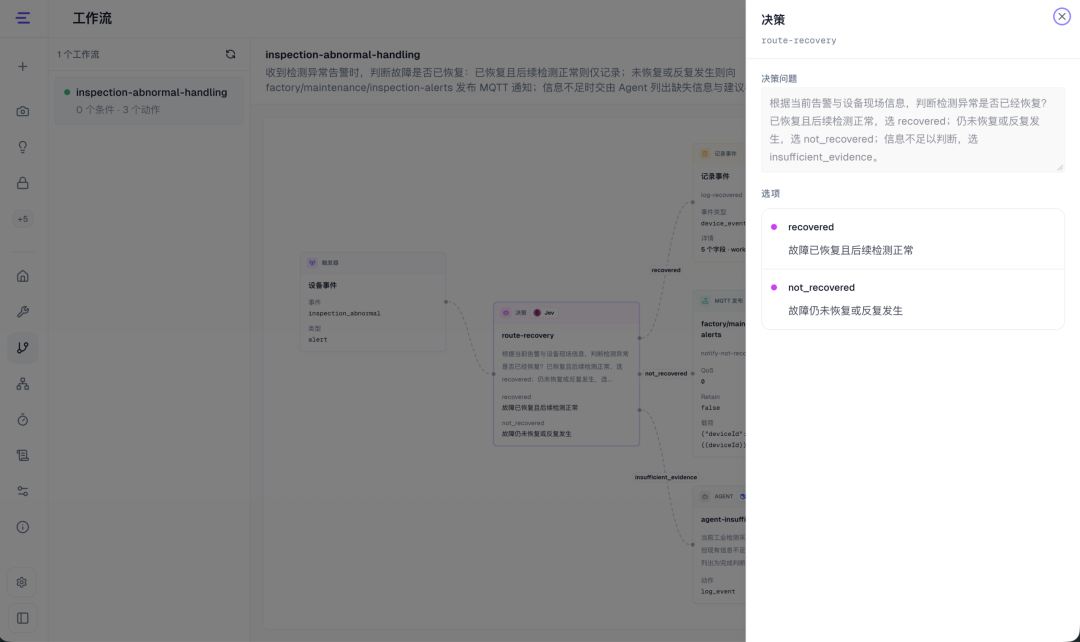Click the 工作流 page heading

92,19
